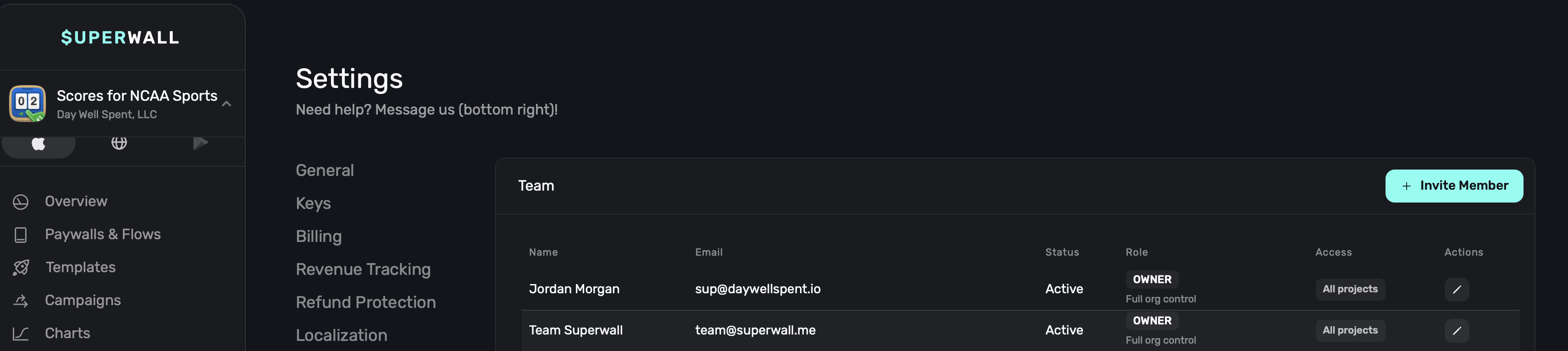This screenshot has height=351, width=1568.
Task: Select Revenue Tracking settings
Action: pyautogui.click(x=363, y=269)
